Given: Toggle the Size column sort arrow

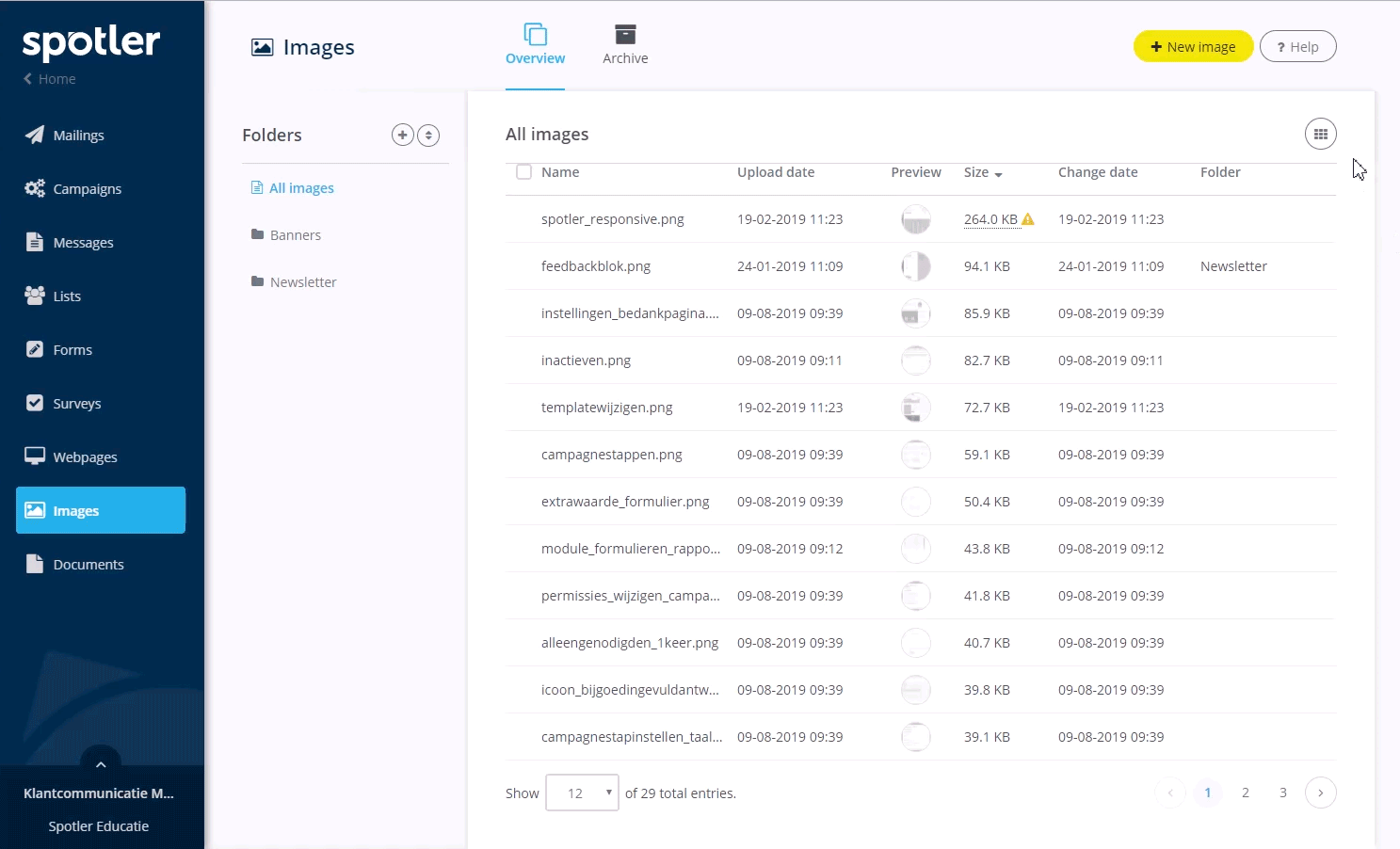Looking at the screenshot, I should [x=1000, y=174].
